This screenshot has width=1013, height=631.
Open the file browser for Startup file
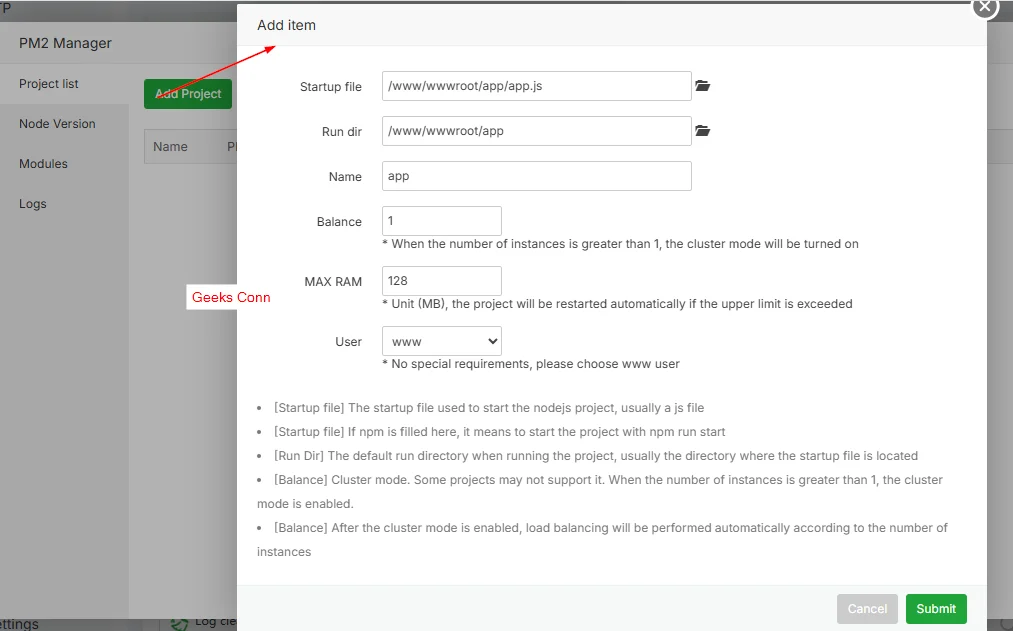[x=703, y=86]
